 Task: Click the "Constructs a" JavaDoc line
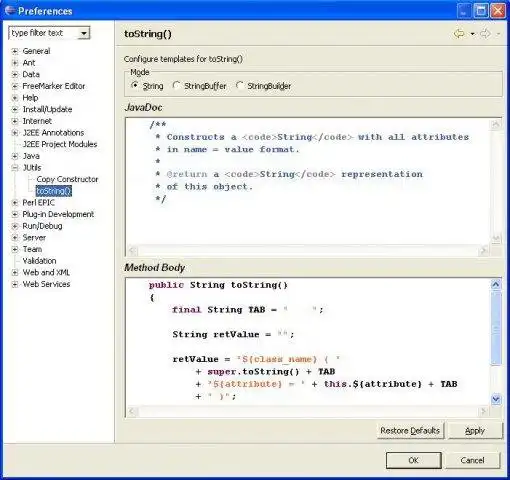pyautogui.click(x=312, y=137)
